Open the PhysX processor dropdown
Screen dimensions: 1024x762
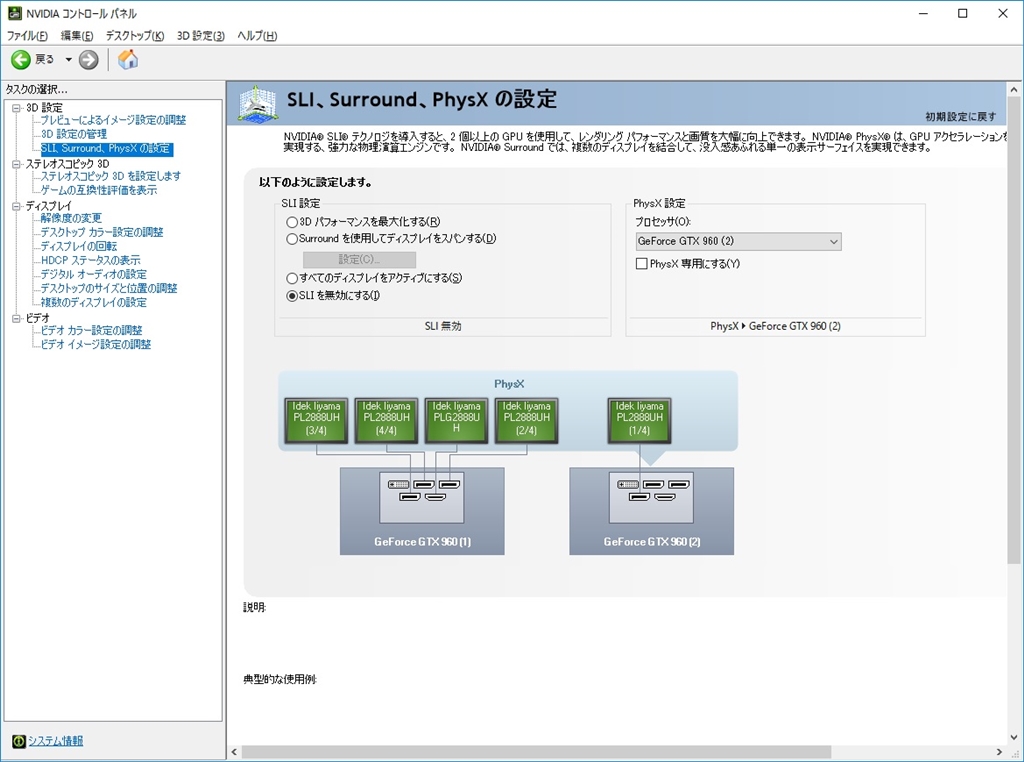click(738, 242)
